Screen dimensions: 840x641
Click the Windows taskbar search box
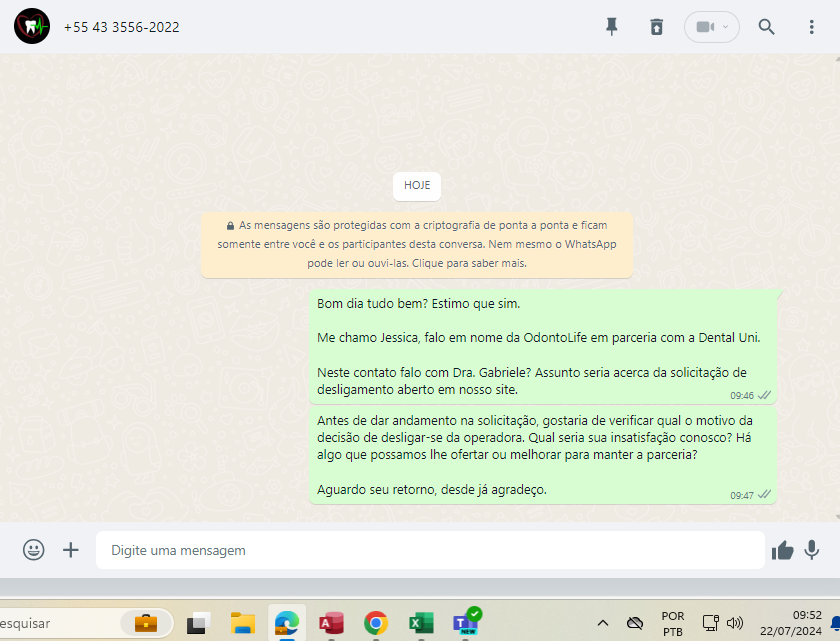click(x=86, y=623)
